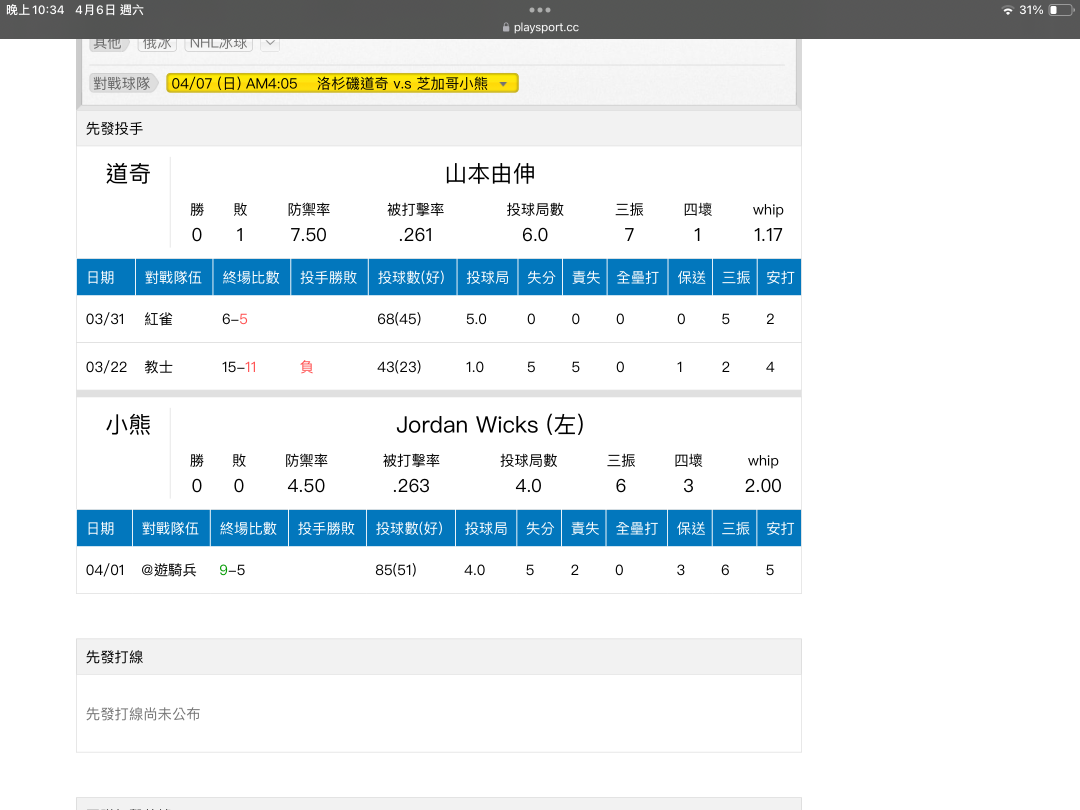The width and height of the screenshot is (1080, 810).
Task: Select the 俄冰 league tab
Action: point(157,43)
